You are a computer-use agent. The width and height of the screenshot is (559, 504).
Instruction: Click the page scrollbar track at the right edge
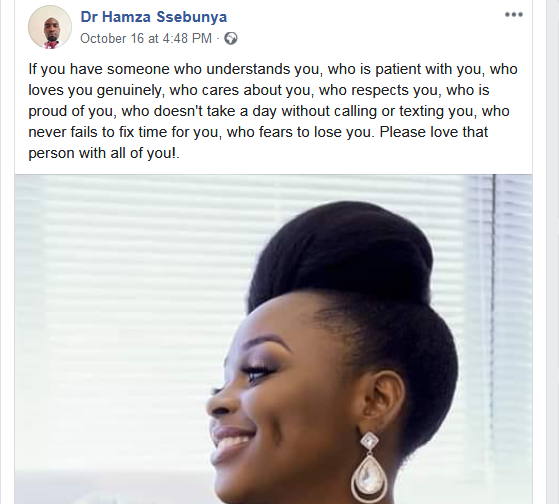pyautogui.click(x=555, y=252)
